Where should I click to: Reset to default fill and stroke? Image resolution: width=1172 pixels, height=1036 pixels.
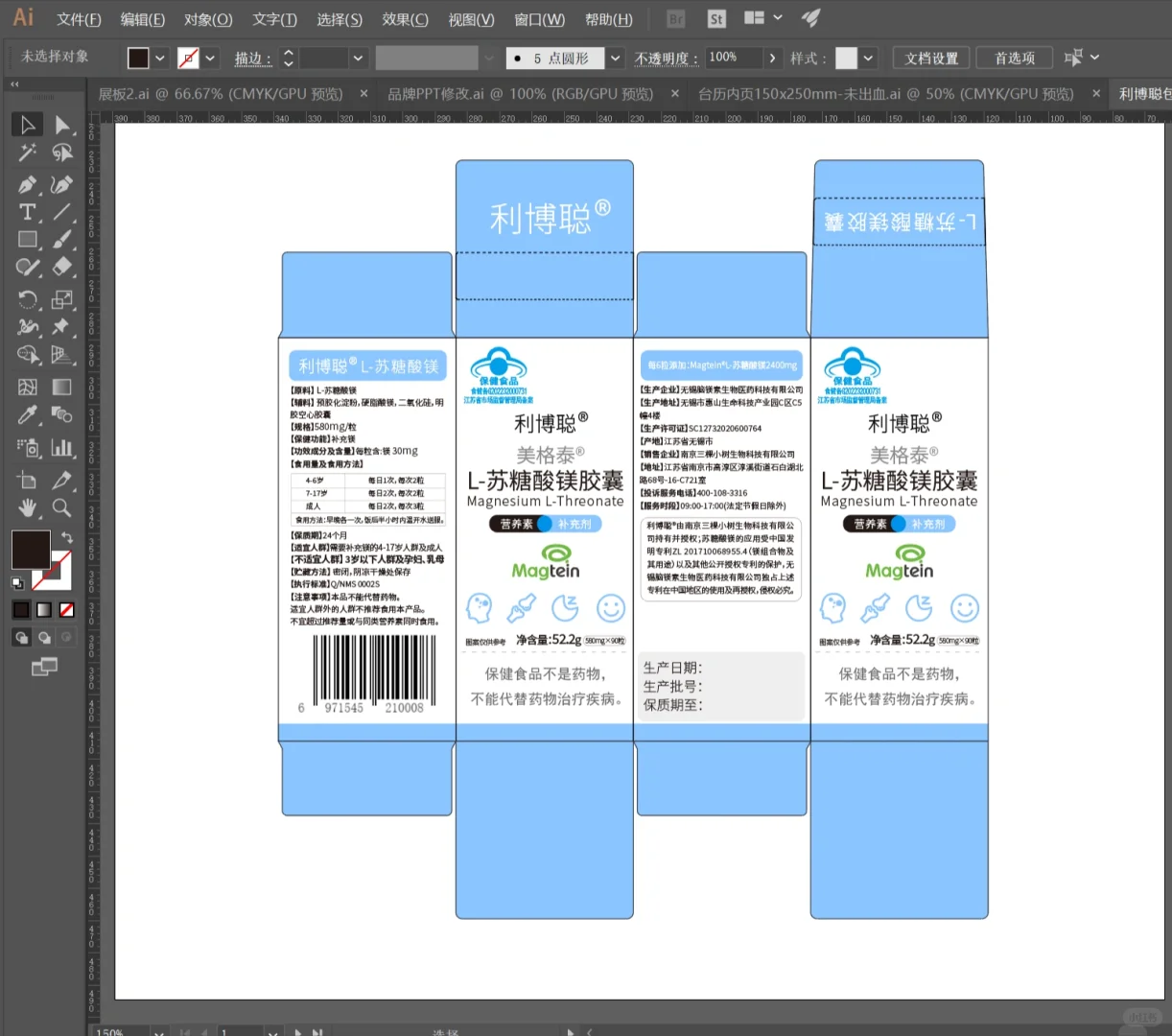[x=17, y=582]
